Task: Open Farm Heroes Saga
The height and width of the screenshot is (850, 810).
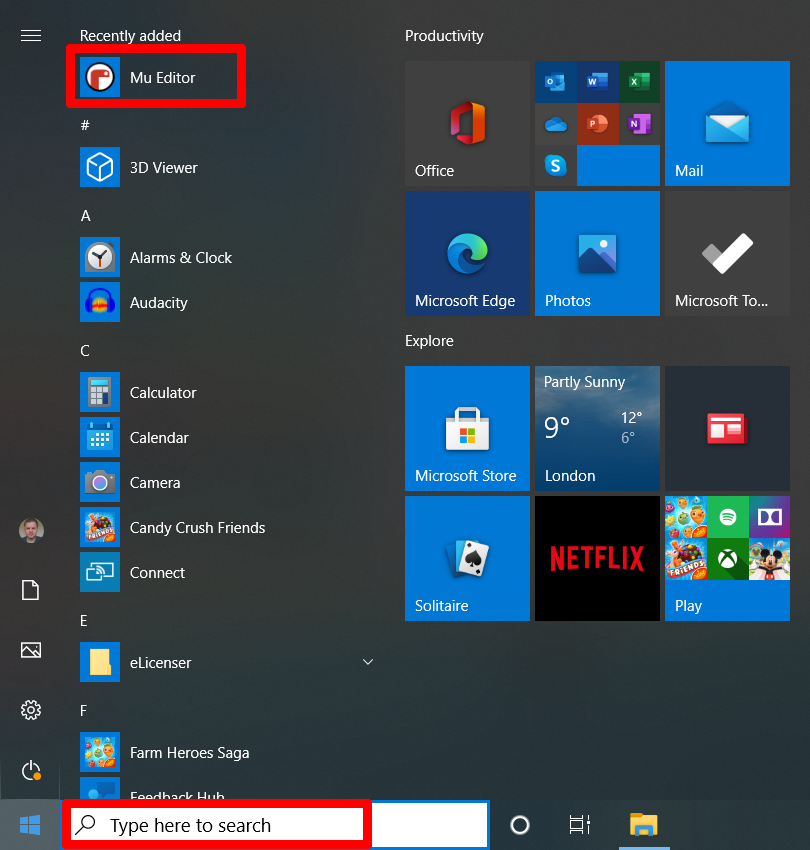Action: 228,752
